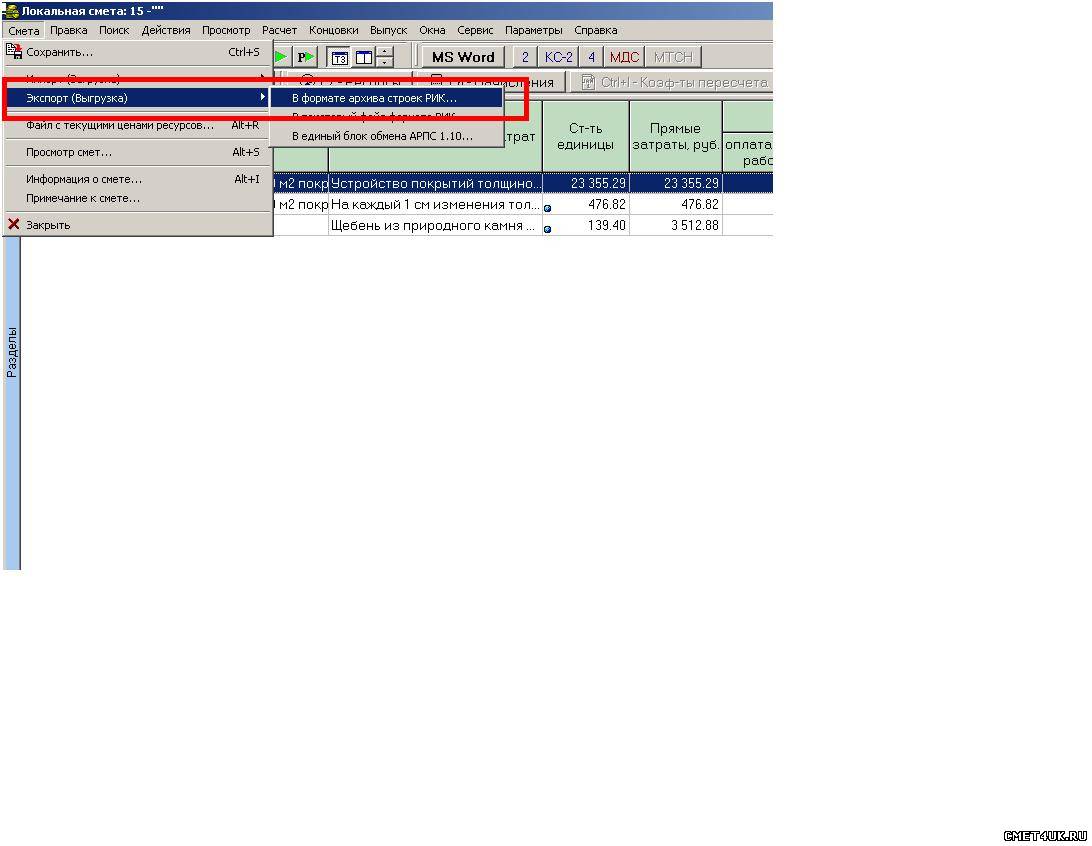The width and height of the screenshot is (1092, 846).
Task: Click the Ctrl+I Коэф-ты пересчета button
Action: 672,82
